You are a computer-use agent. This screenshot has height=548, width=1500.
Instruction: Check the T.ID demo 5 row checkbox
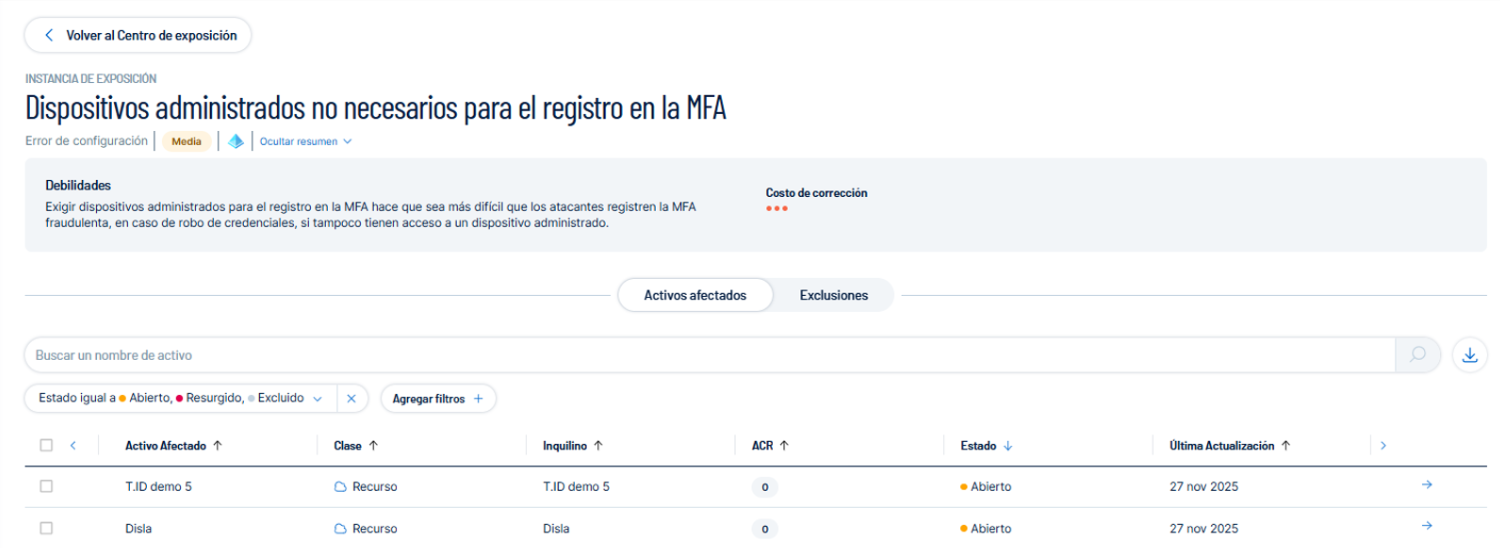tap(46, 486)
